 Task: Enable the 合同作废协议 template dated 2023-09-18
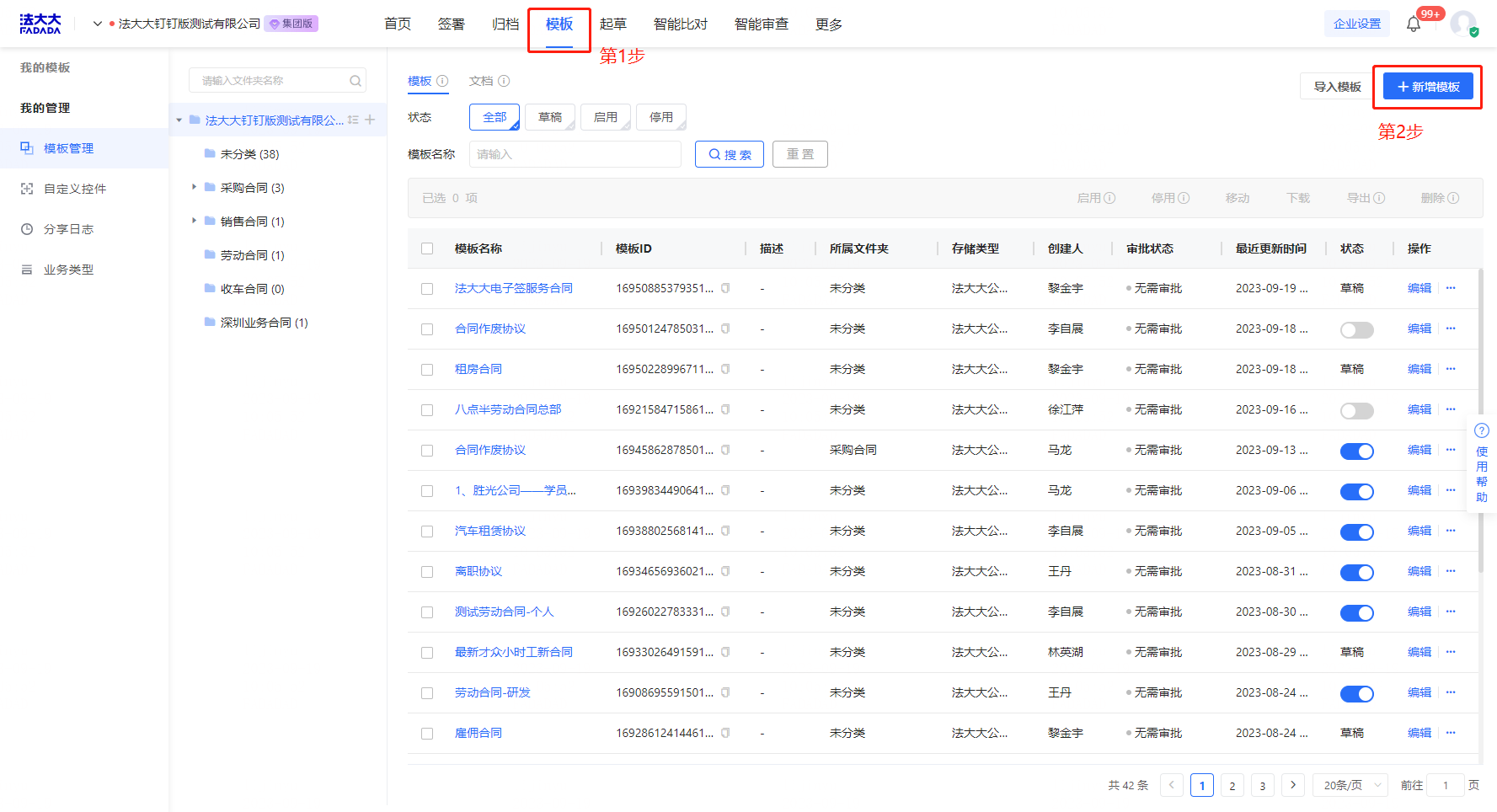pos(1357,329)
